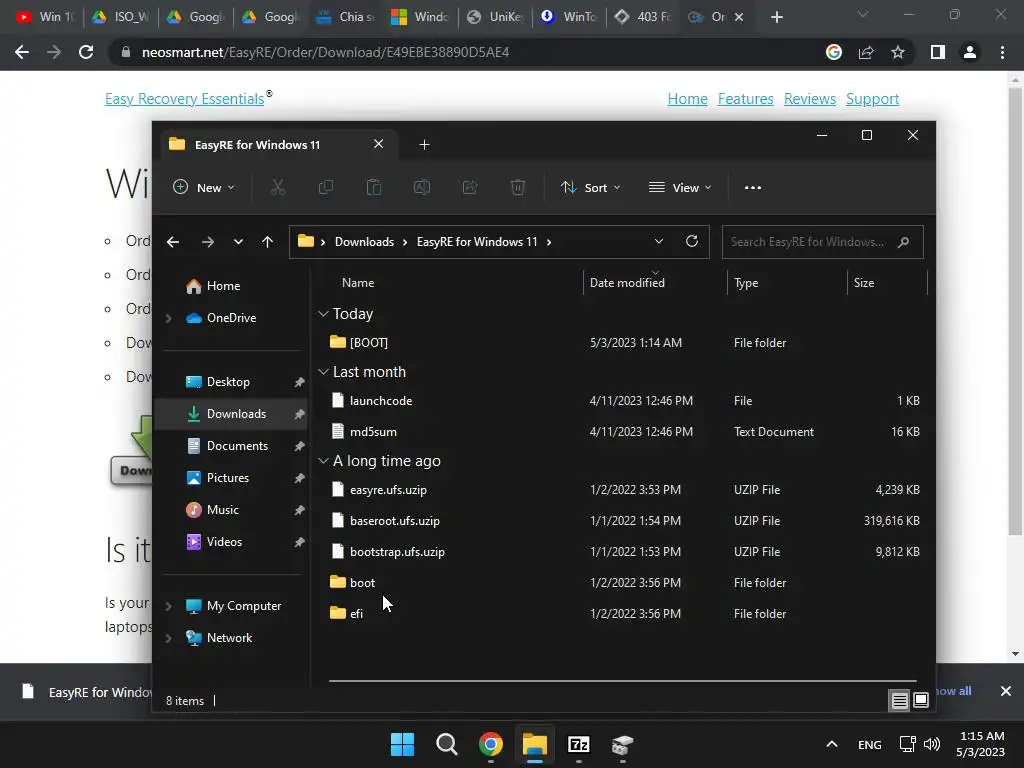This screenshot has width=1024, height=768.
Task: Click Chrome icon on taskbar
Action: [x=490, y=744]
